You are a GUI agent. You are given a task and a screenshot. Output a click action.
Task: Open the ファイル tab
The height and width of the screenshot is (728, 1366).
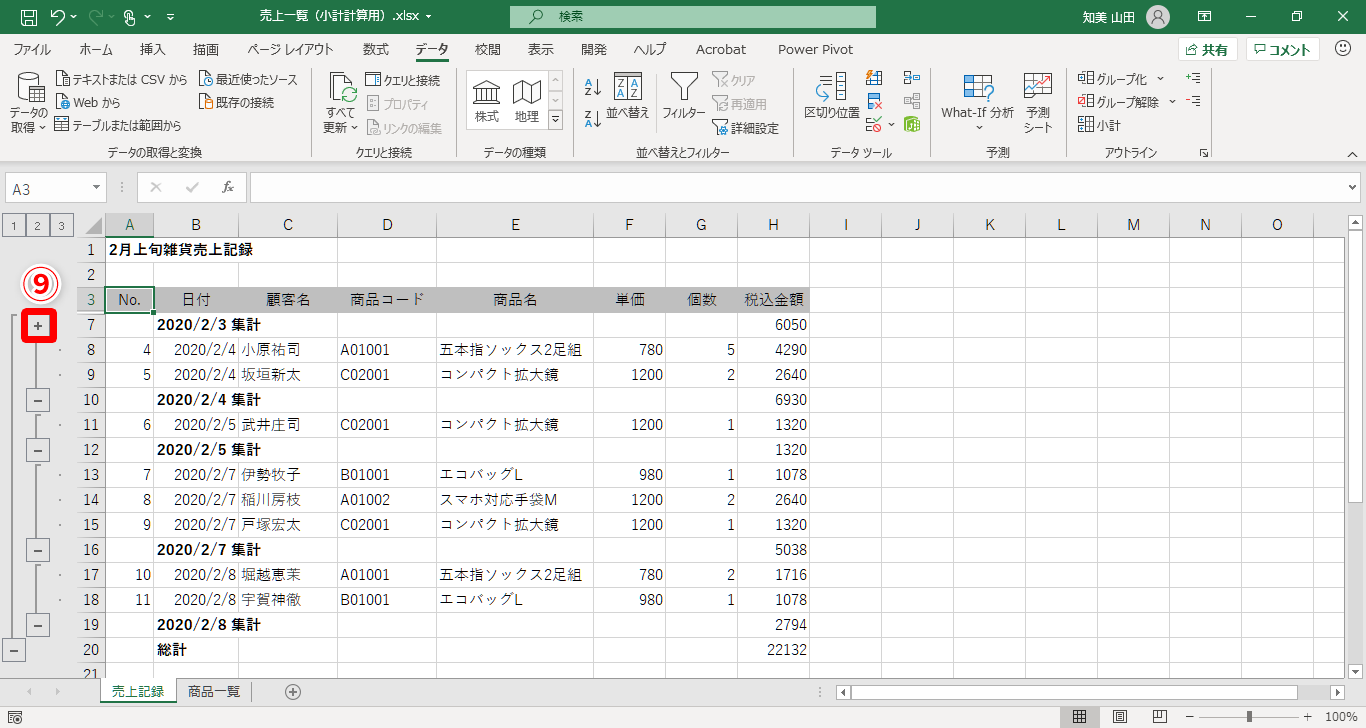click(32, 49)
